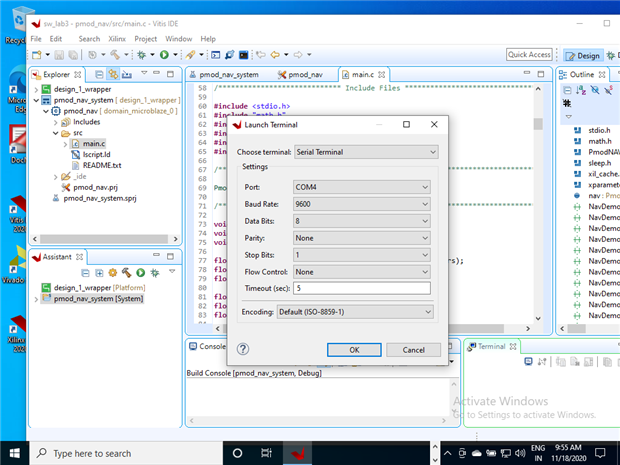
Task: Open the Project menu
Action: tap(146, 39)
